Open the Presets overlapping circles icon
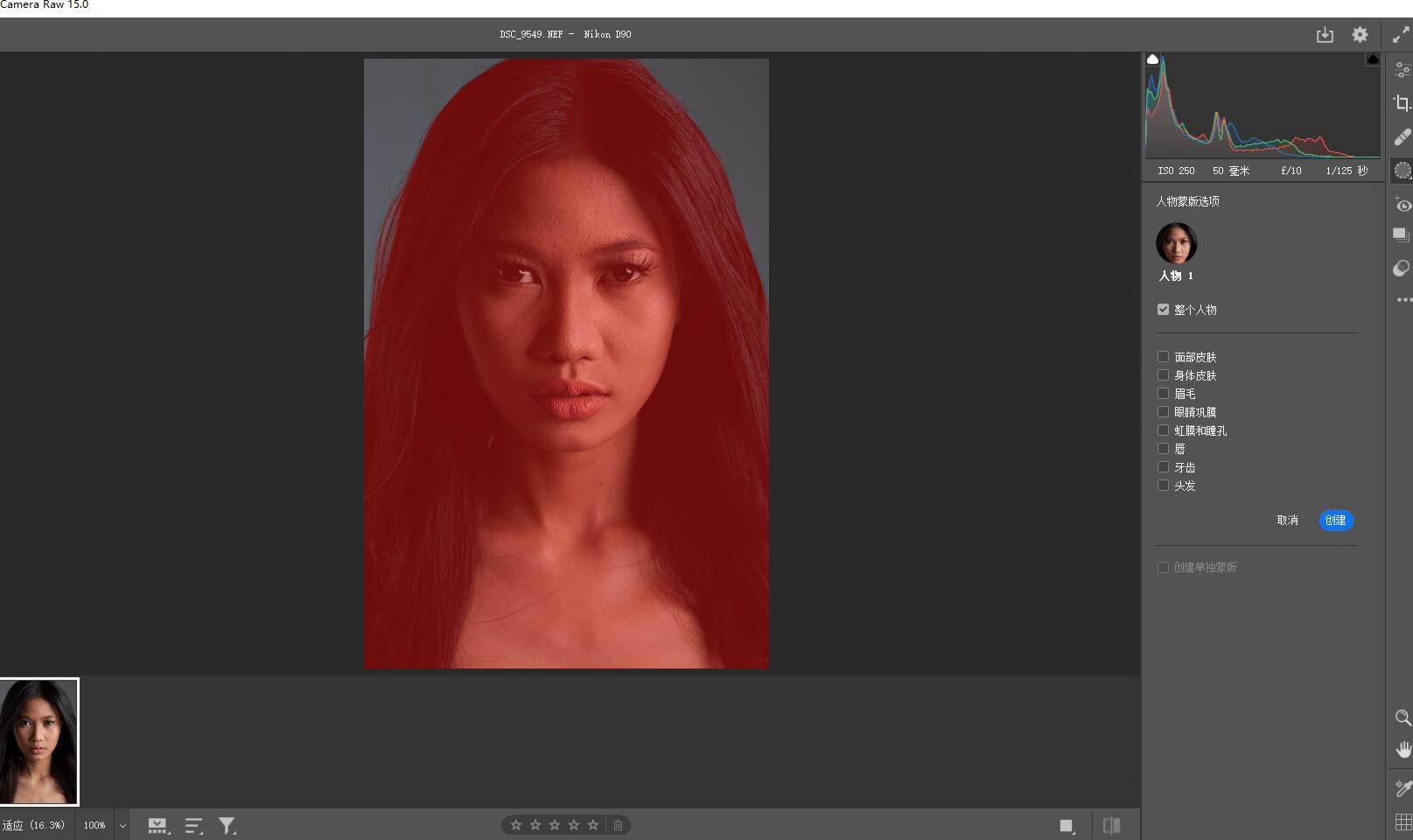 (1401, 268)
